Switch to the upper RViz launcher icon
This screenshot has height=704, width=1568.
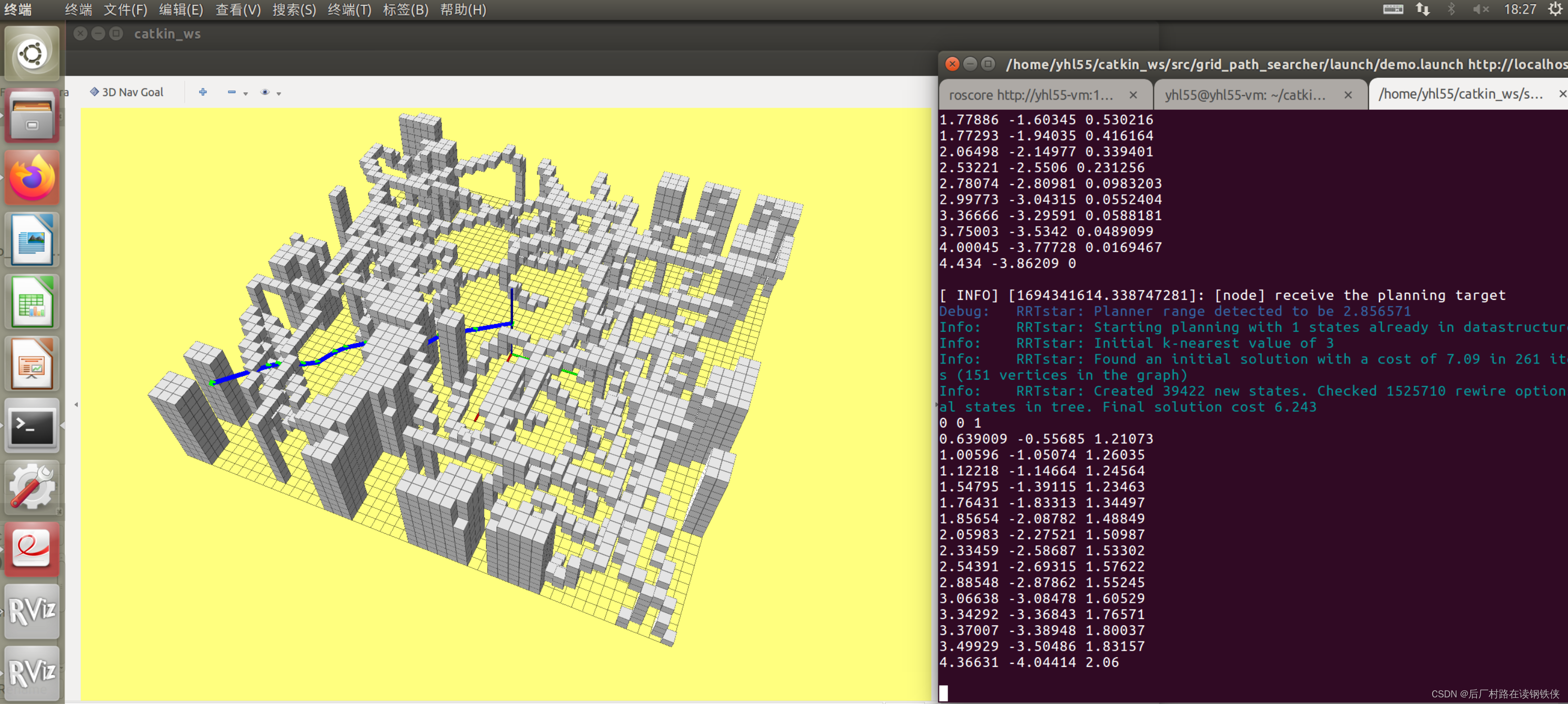(x=32, y=612)
